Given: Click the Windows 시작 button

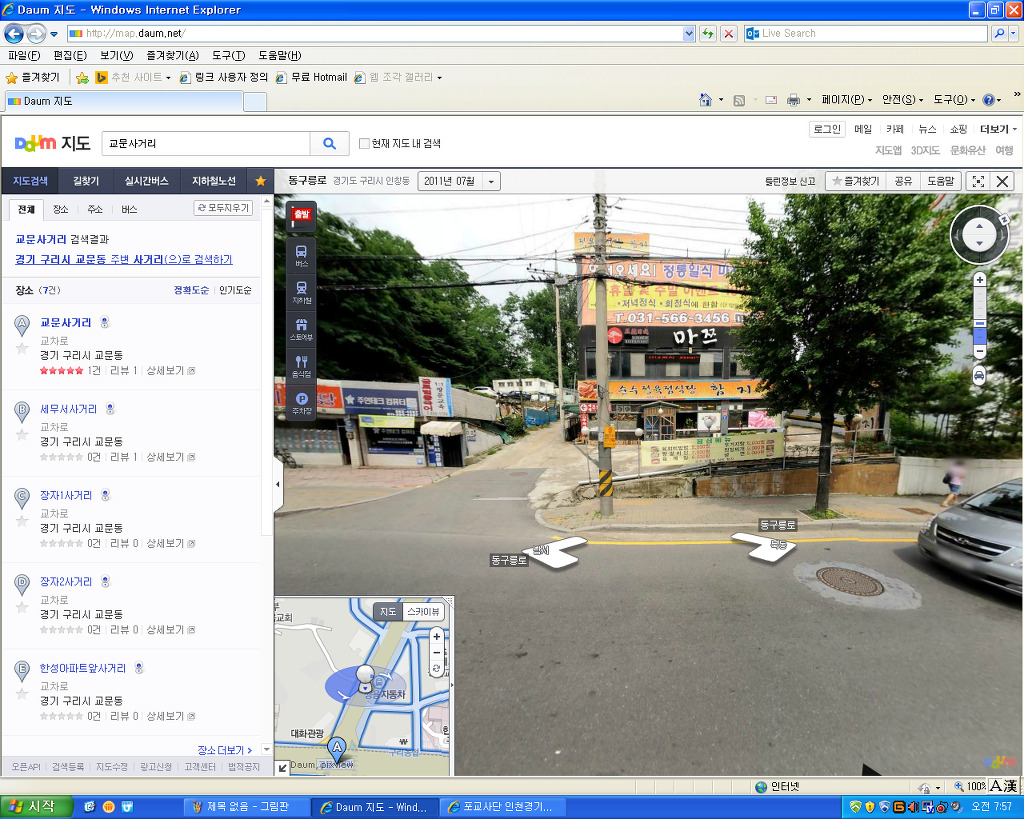Looking at the screenshot, I should 36,807.
